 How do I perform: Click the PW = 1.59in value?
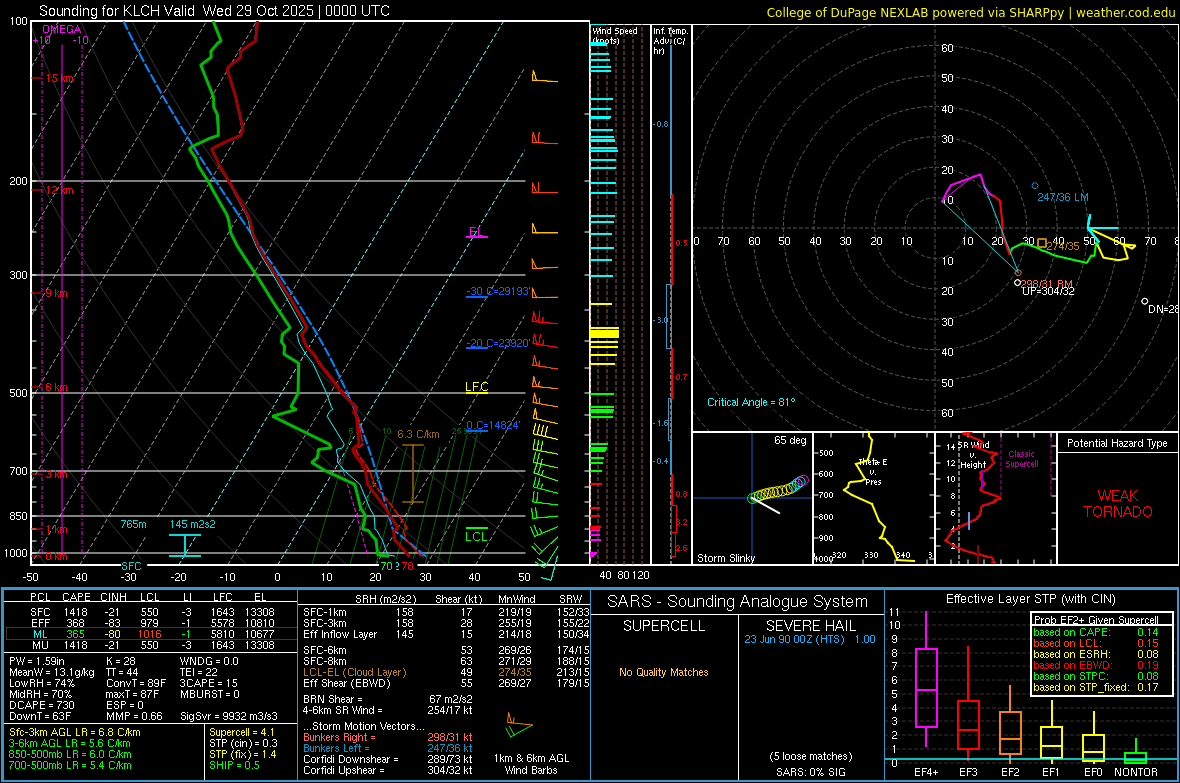tap(36, 661)
